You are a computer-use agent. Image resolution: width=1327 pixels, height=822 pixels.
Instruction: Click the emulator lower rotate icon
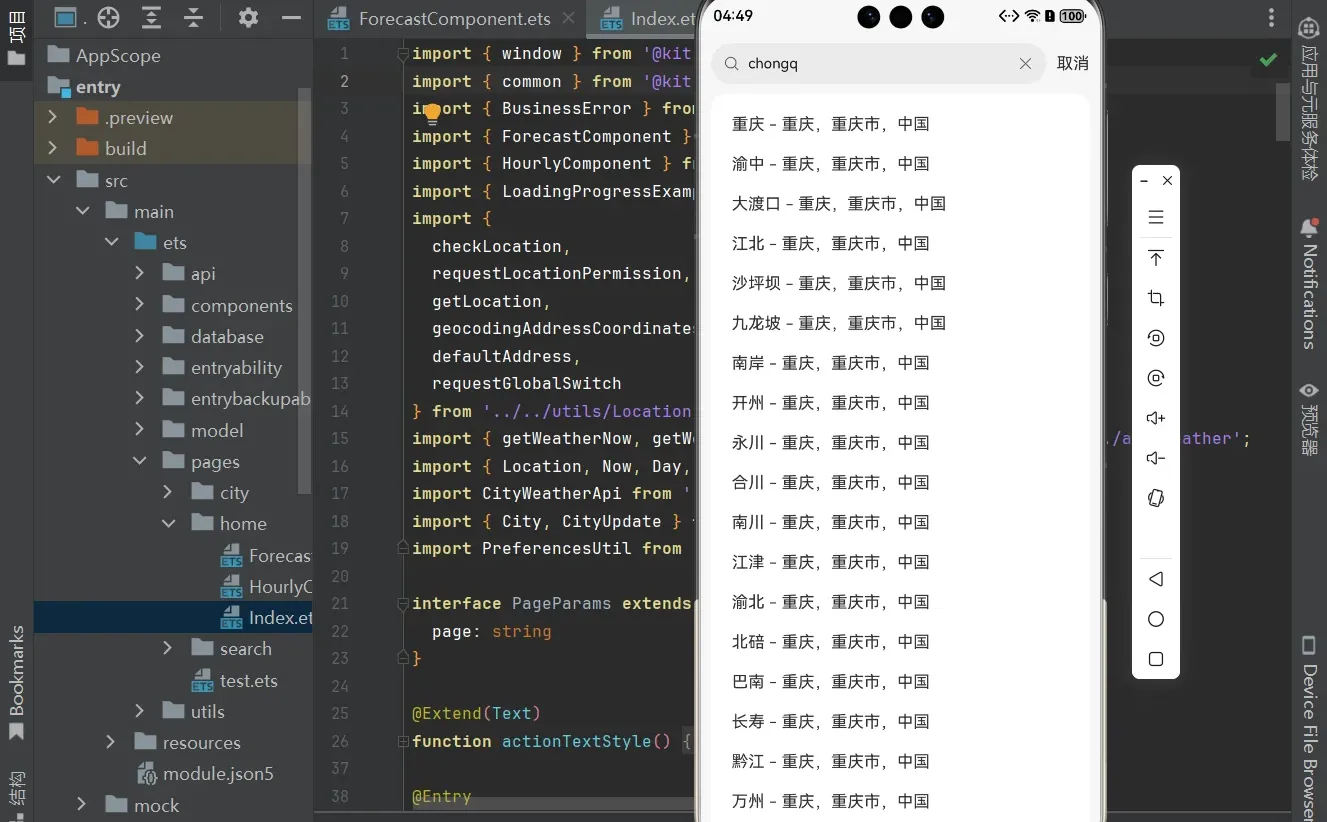tap(1156, 378)
